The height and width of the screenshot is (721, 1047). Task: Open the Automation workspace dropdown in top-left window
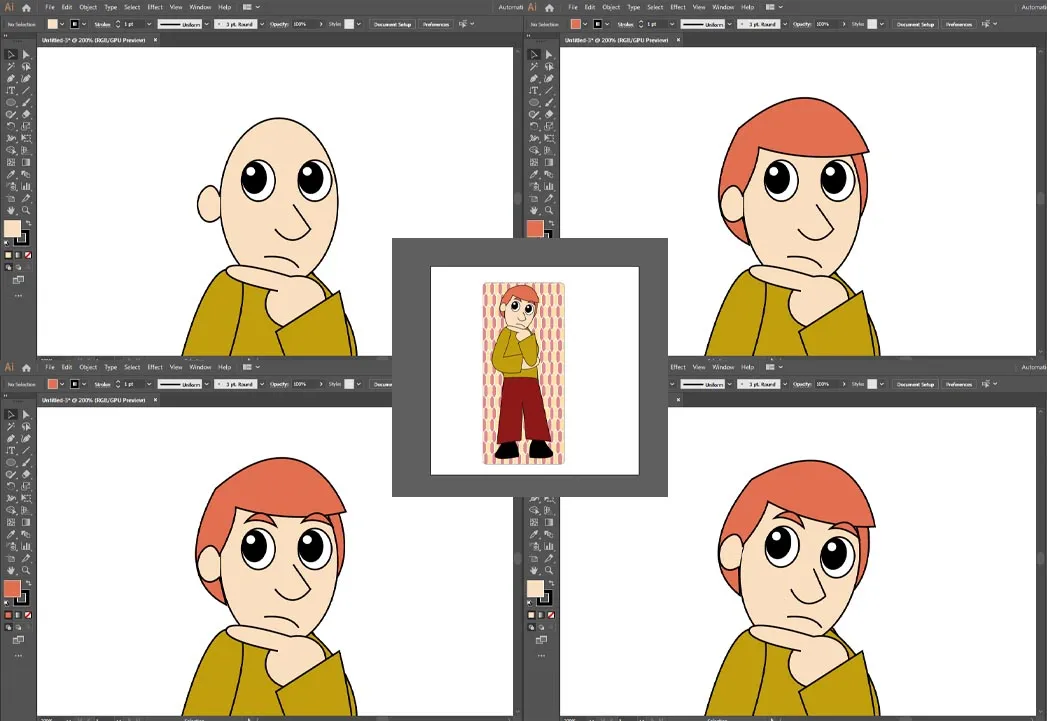511,7
